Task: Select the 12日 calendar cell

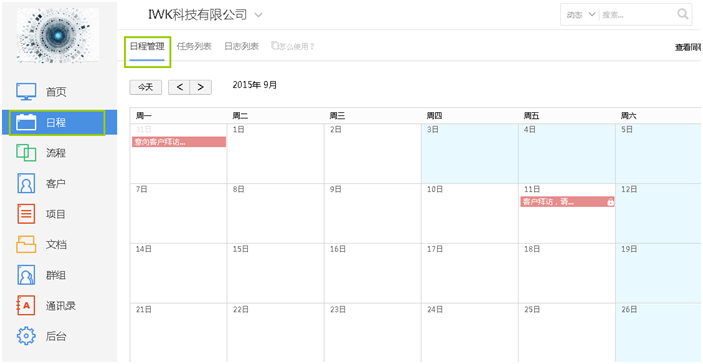Action: [658, 213]
